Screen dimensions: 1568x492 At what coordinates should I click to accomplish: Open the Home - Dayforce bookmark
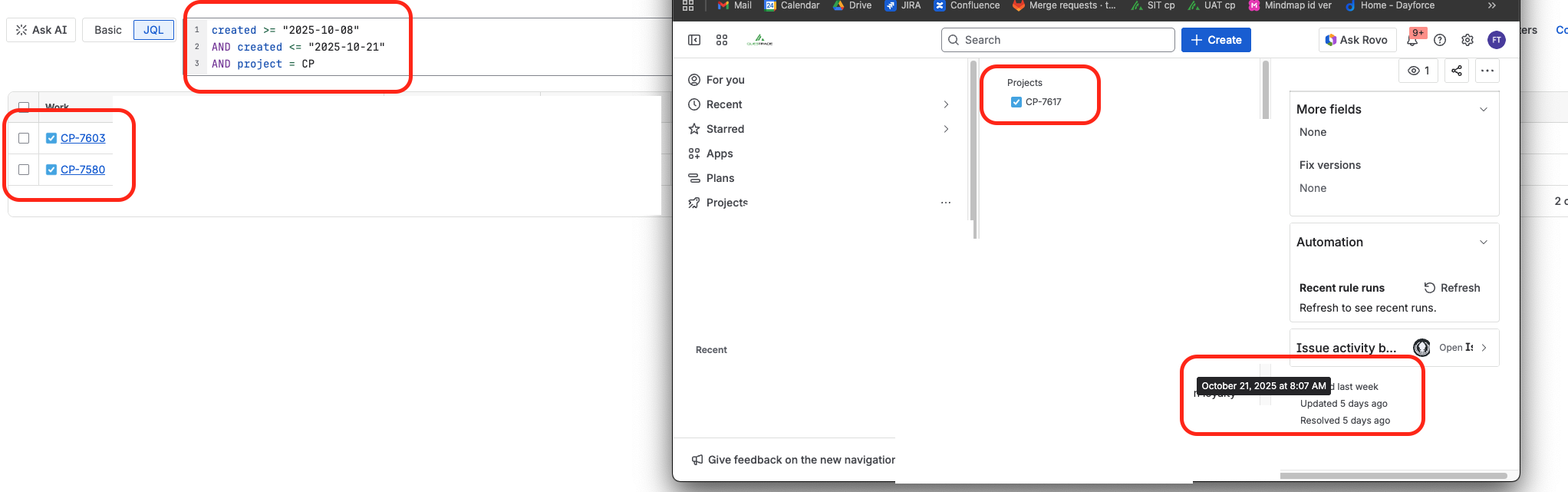coord(1390,5)
